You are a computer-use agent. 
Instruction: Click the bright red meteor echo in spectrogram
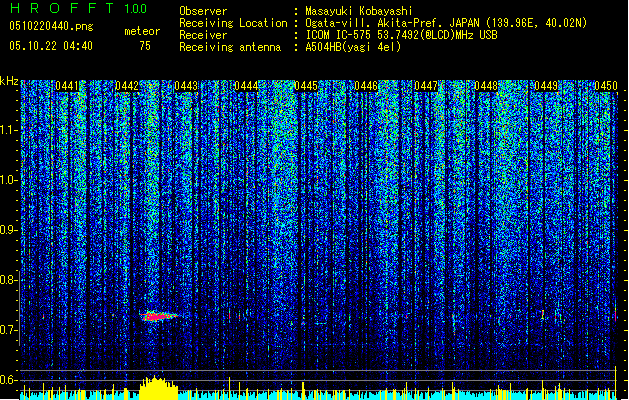coord(159,316)
